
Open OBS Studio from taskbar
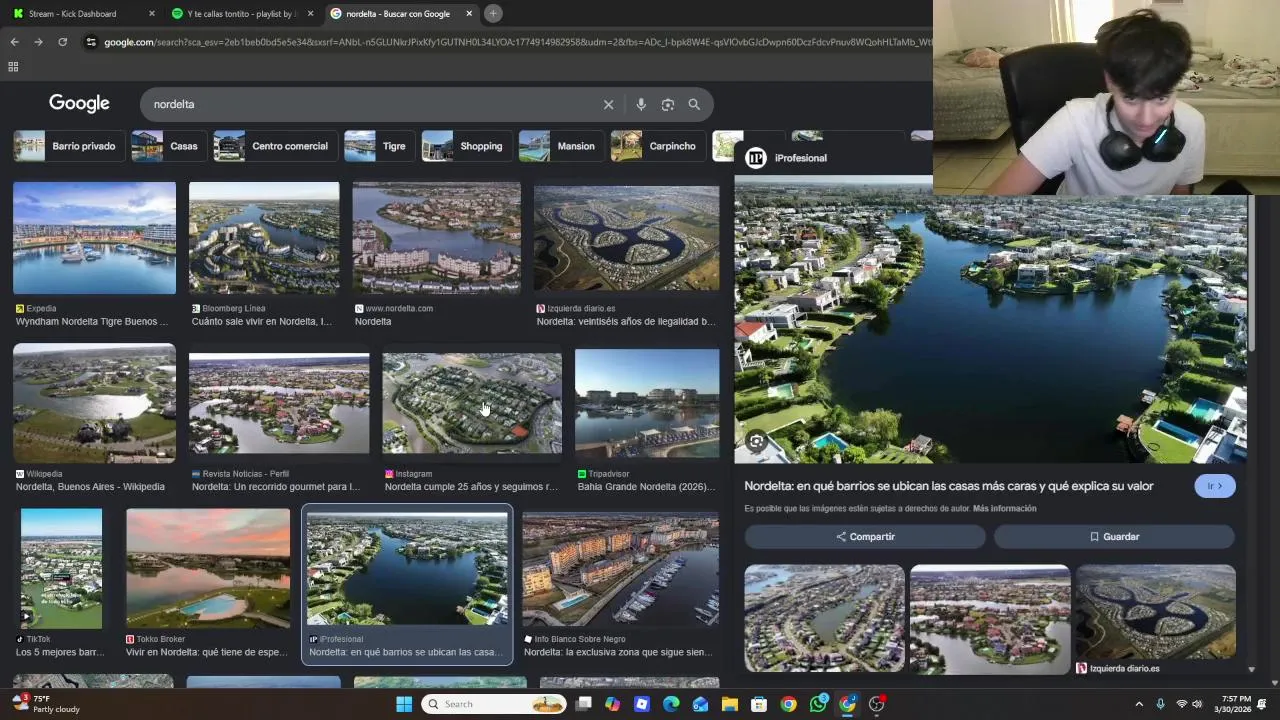tap(877, 704)
